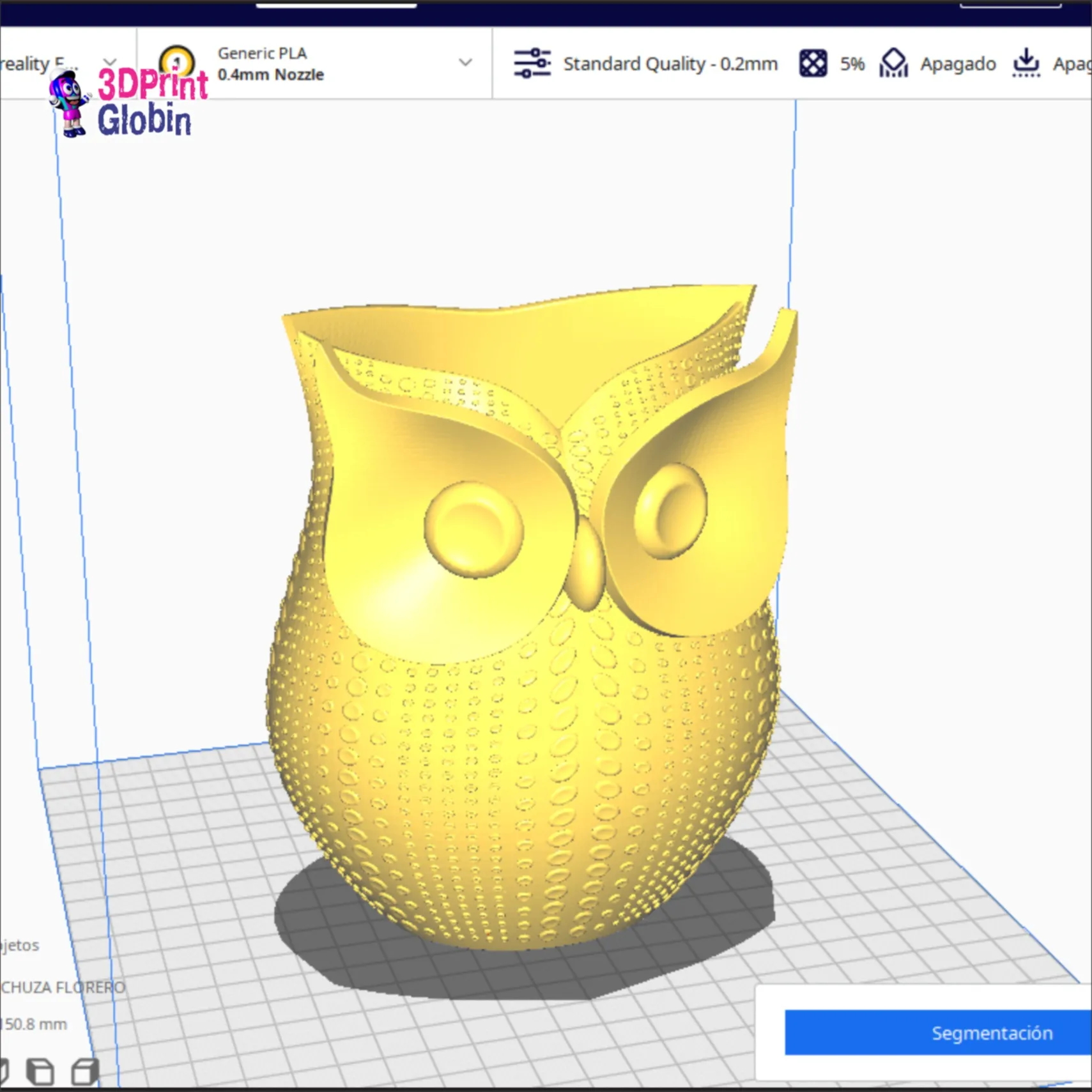Switch to left-side view cube icon

tap(40, 1072)
